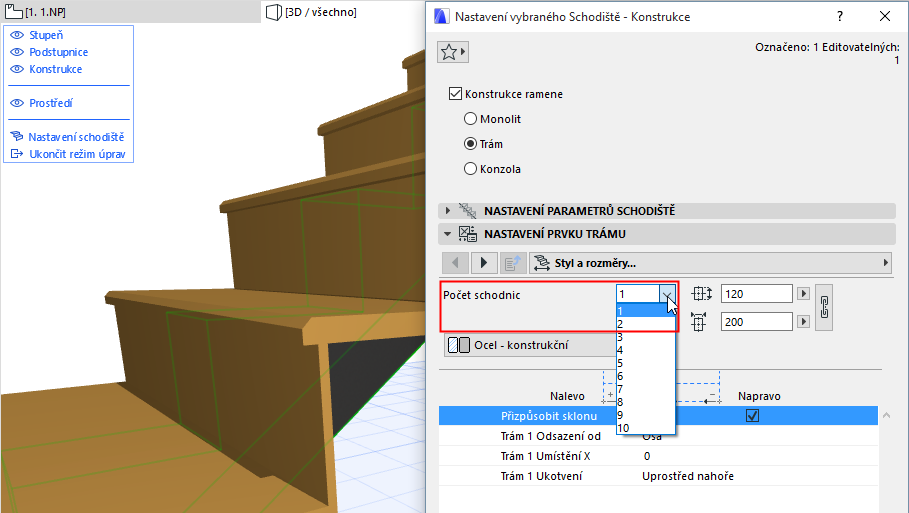
Task: Open Nastavení schodiště link
Action: coord(76,137)
